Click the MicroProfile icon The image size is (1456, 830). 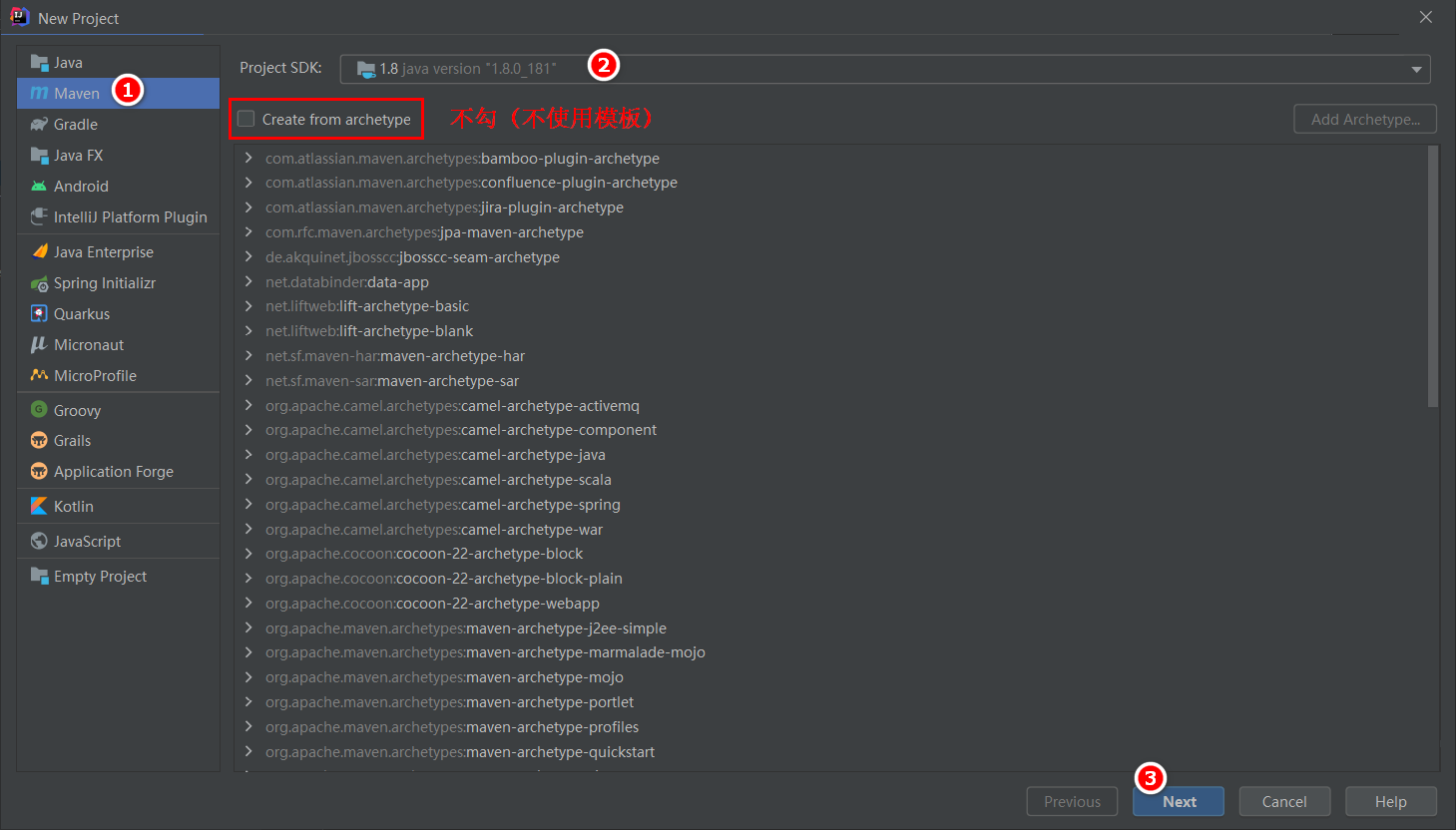tap(39, 376)
